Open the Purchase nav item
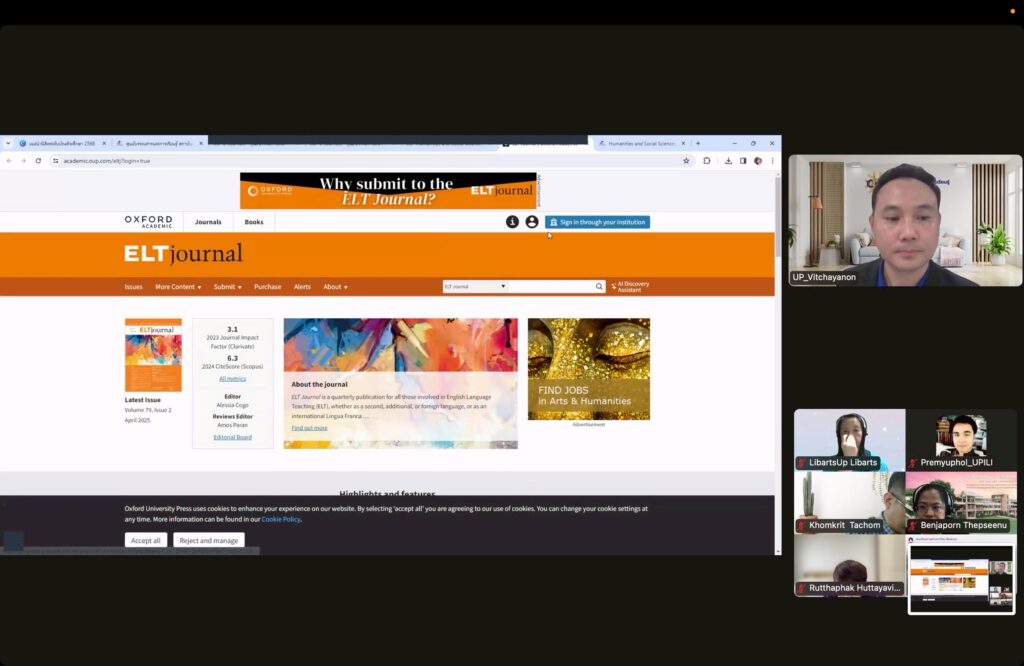Viewport: 1024px width, 666px height. click(x=268, y=287)
